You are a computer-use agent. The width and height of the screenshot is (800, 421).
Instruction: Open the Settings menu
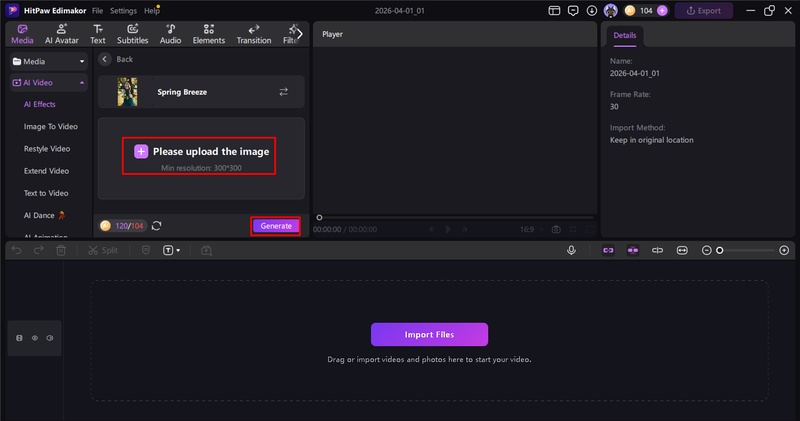(123, 11)
